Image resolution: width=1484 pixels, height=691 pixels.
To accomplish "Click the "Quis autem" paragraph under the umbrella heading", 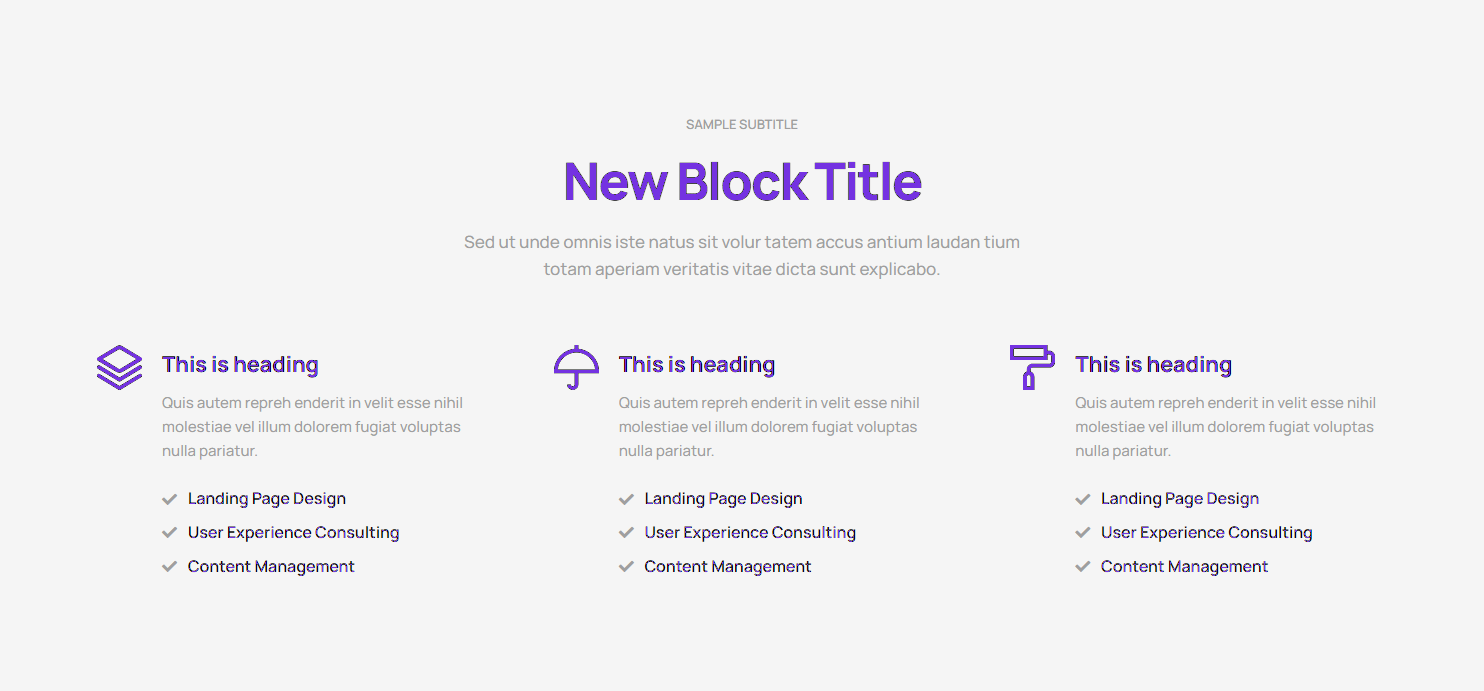I will tap(769, 427).
